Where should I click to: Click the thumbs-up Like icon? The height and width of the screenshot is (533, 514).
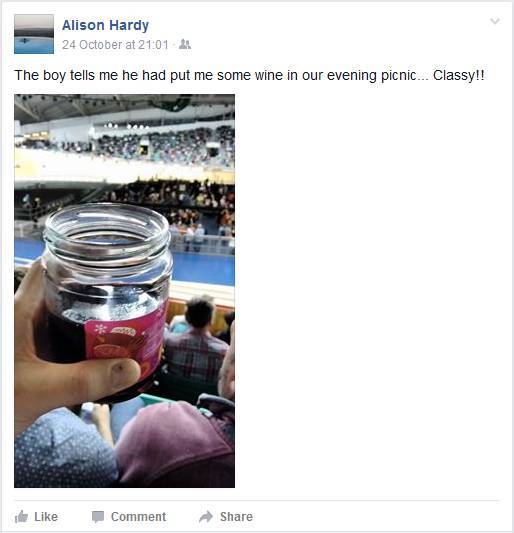tap(21, 517)
